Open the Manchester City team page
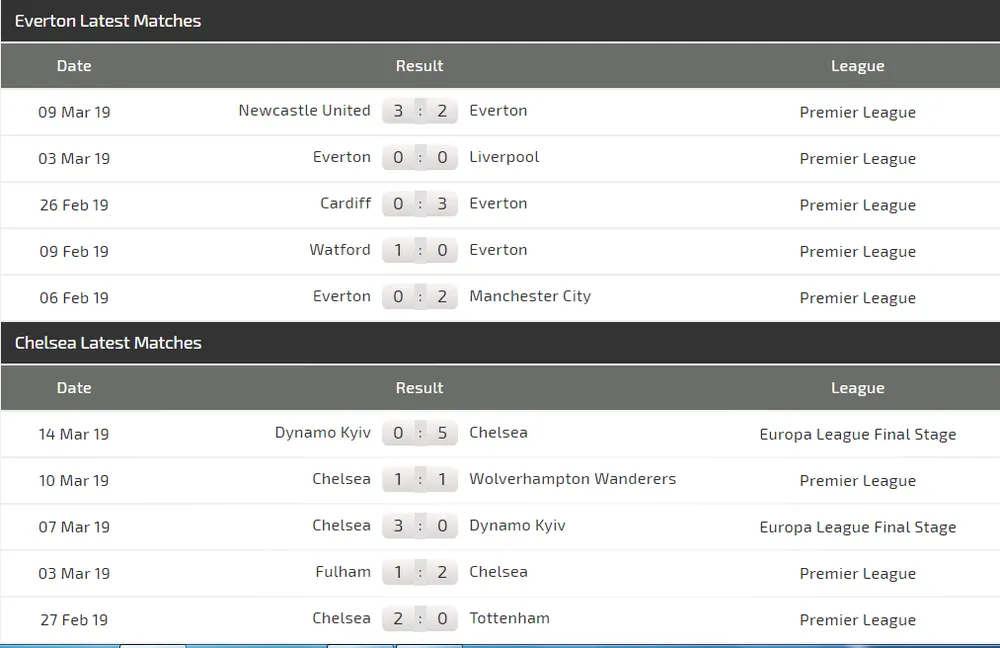Screen dimensions: 1000x648 [530, 296]
